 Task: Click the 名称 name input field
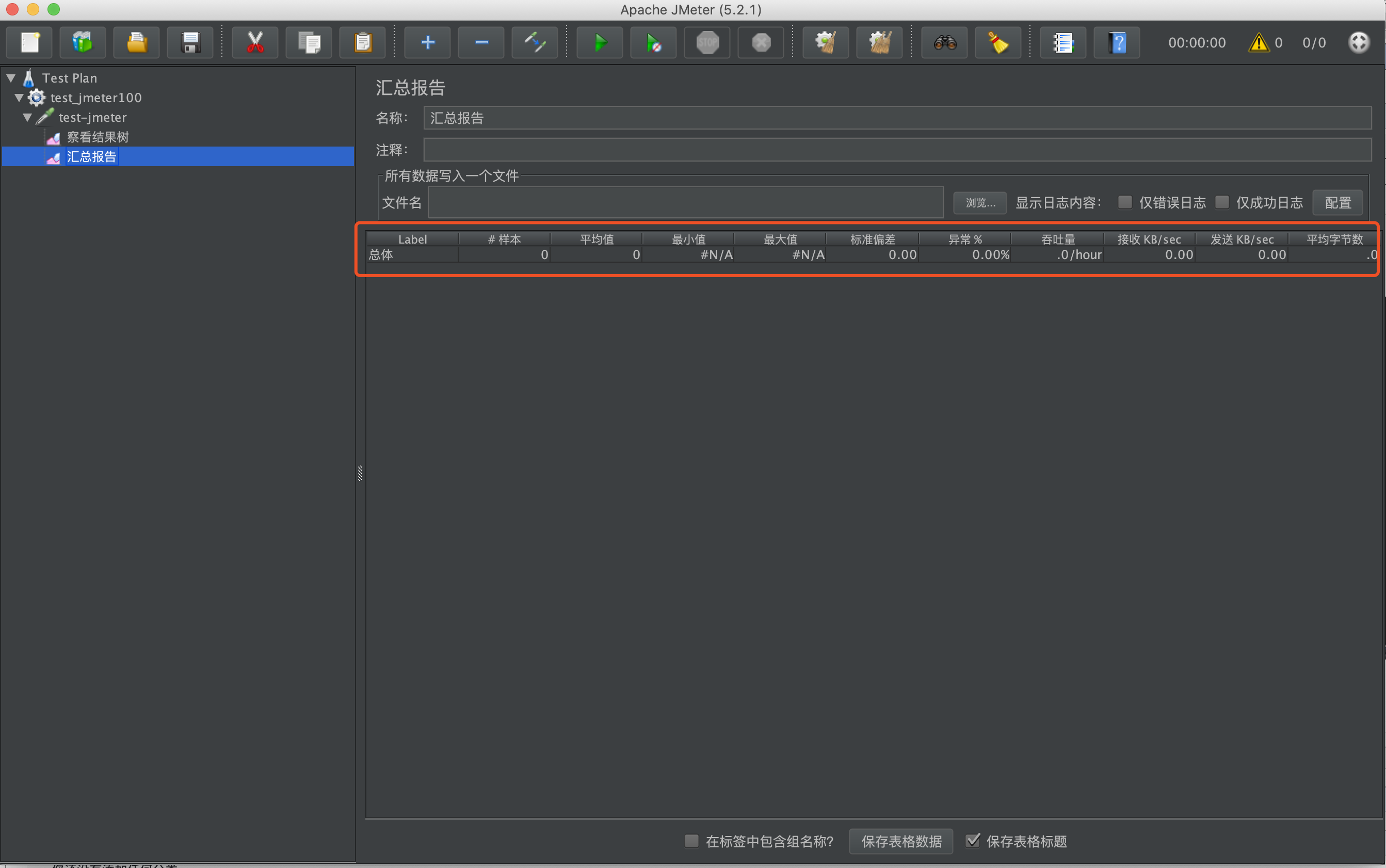click(897, 118)
